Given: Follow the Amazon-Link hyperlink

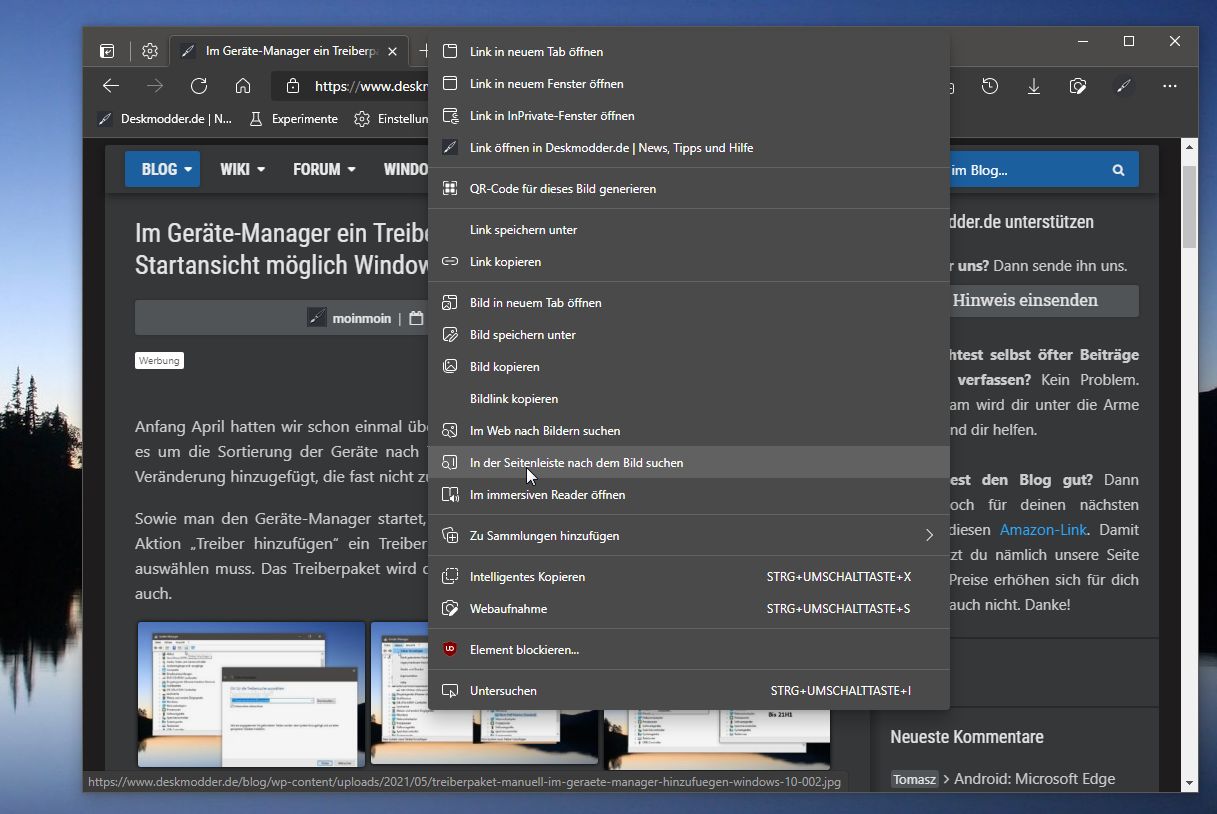Looking at the screenshot, I should click(1043, 530).
